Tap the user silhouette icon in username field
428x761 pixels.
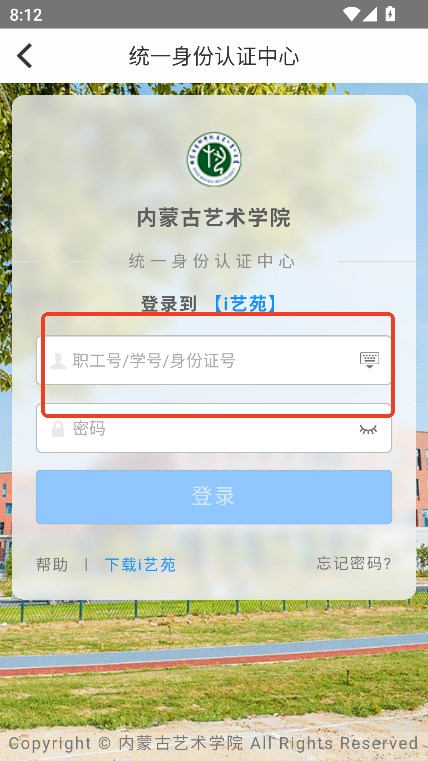[x=58, y=361]
